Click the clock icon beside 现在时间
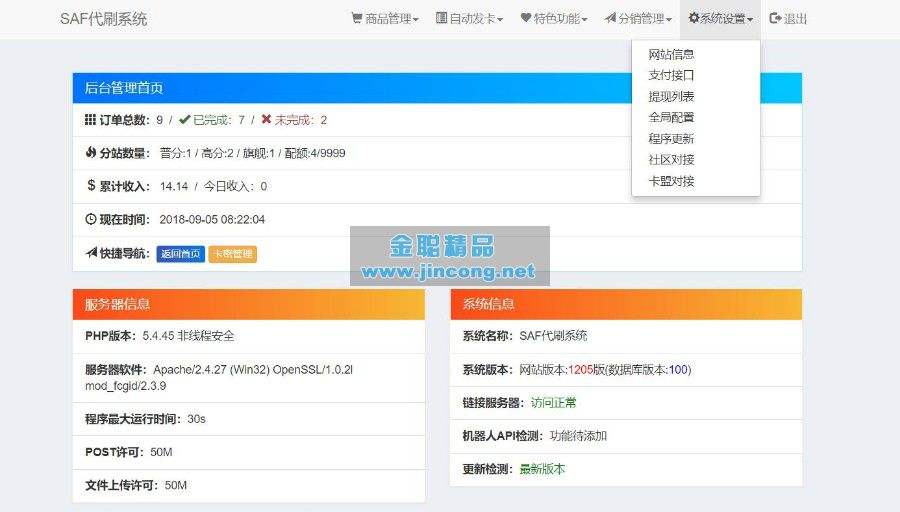 pyautogui.click(x=91, y=219)
